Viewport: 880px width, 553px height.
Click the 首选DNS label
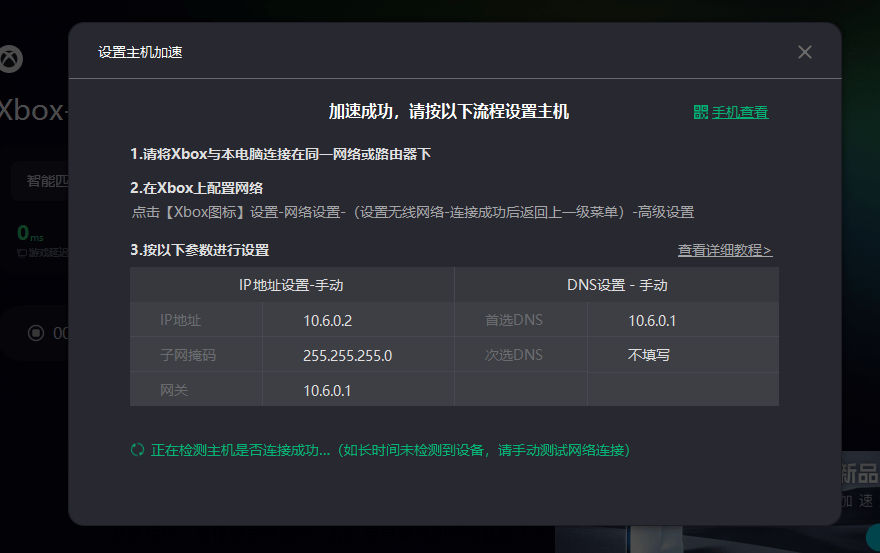514,320
